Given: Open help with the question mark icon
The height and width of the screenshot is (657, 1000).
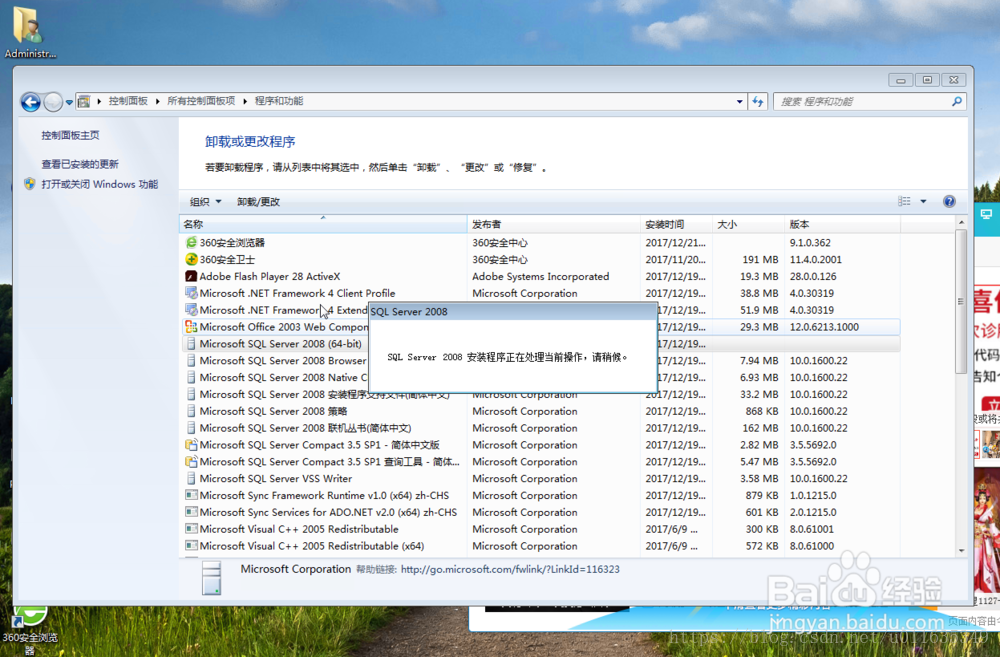Looking at the screenshot, I should coord(949,202).
